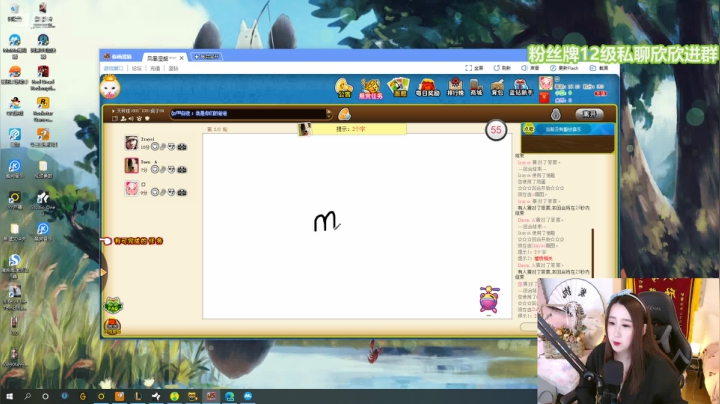Screen dimensions: 720x404
Task: Click the up-down arrows at chat box end
Action: tap(328, 113)
